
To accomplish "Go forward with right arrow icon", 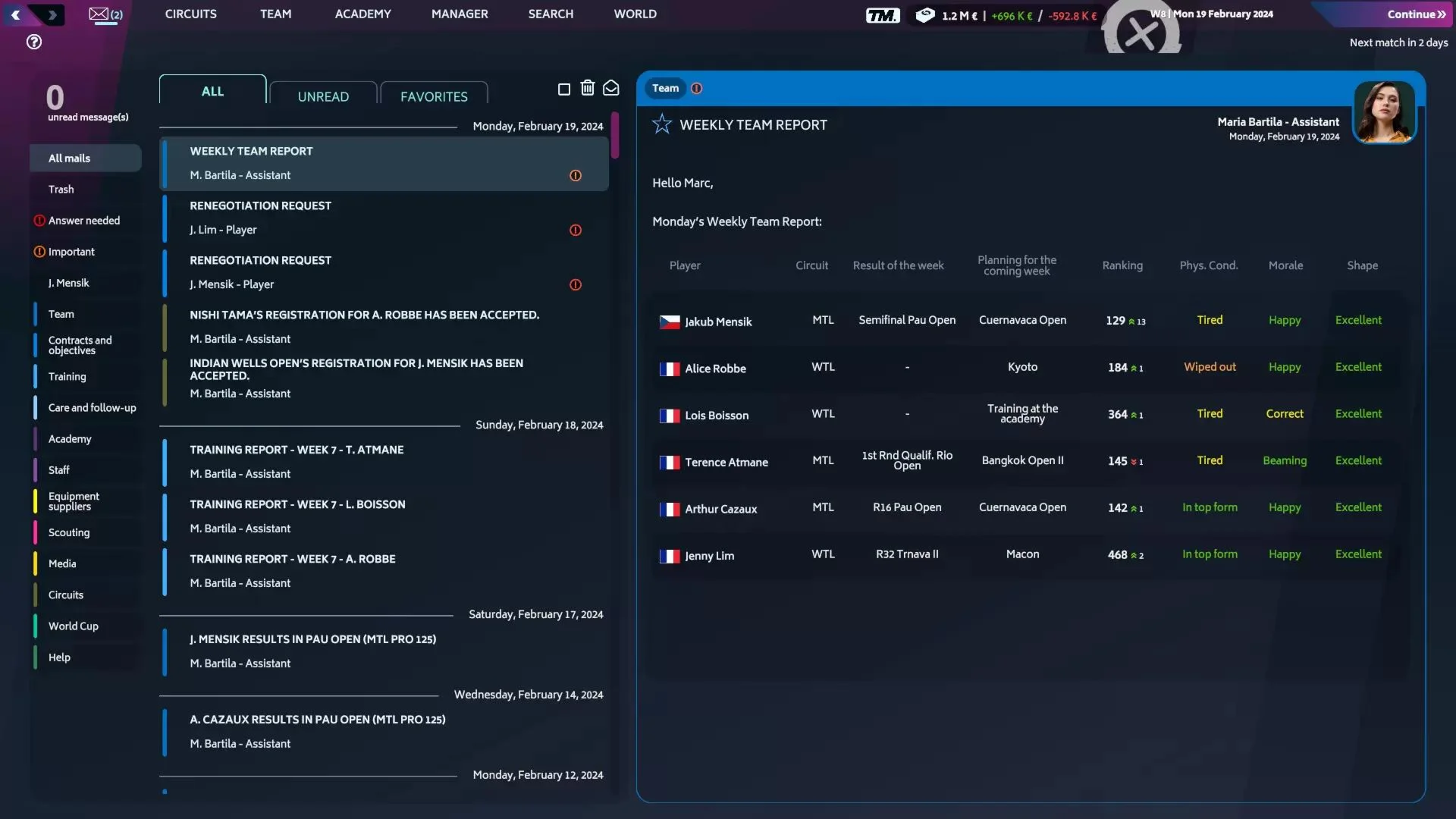I will point(52,14).
